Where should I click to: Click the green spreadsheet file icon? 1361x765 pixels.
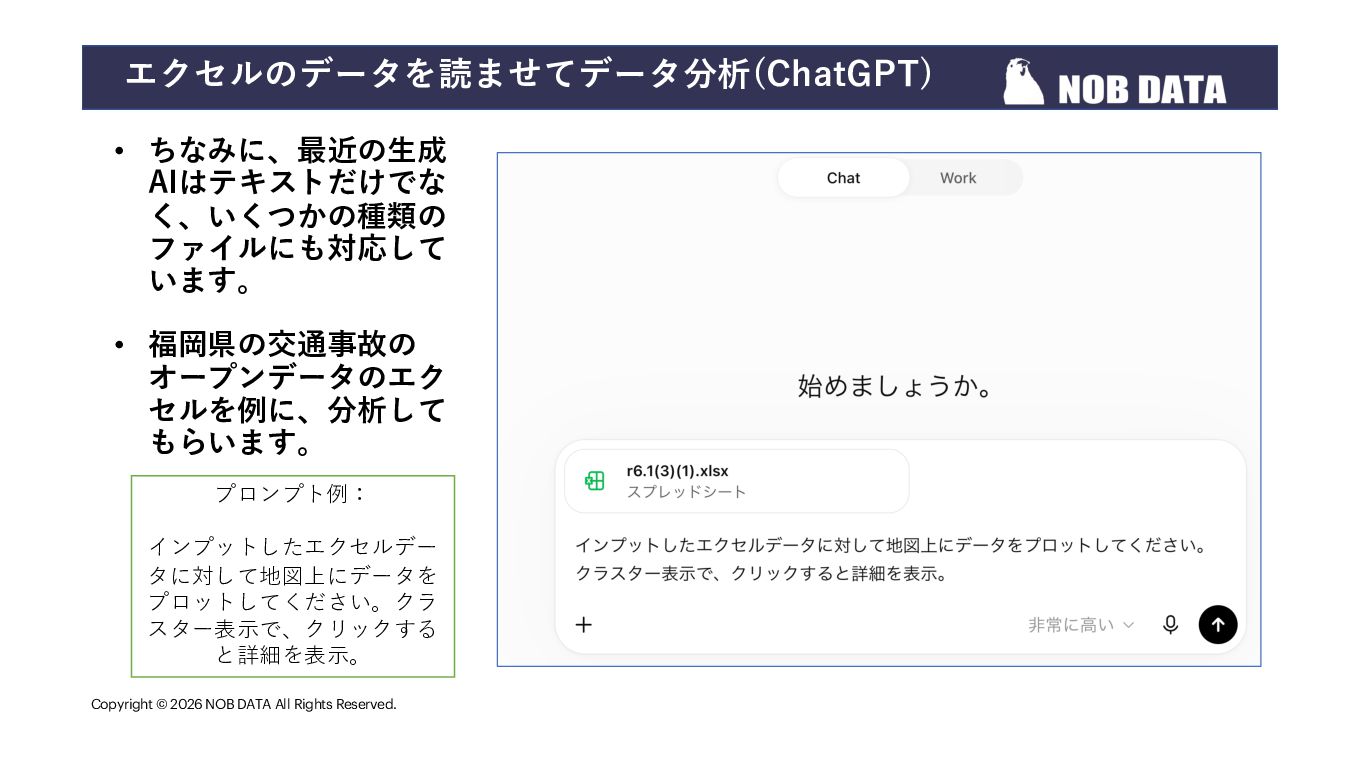click(595, 481)
